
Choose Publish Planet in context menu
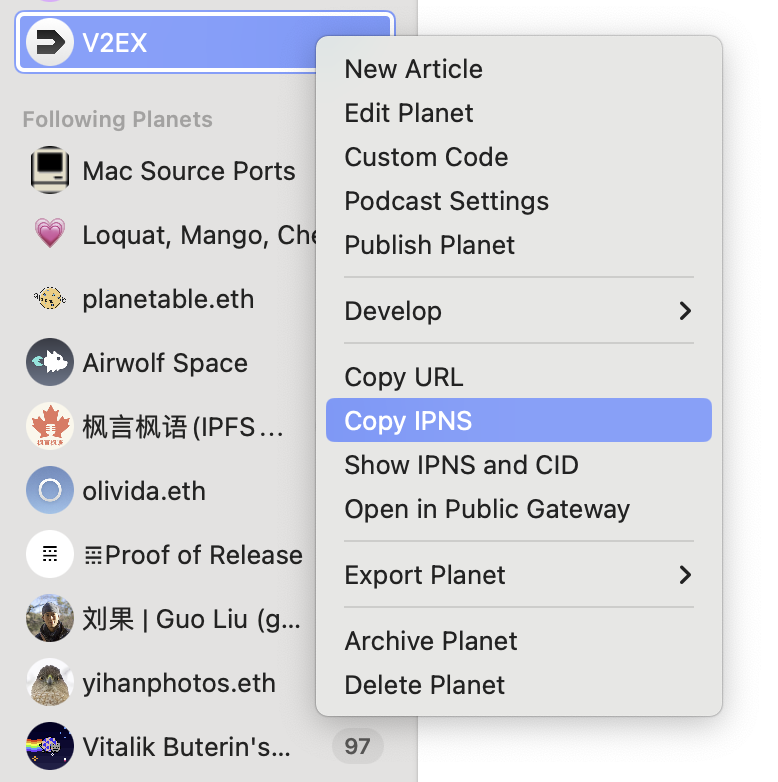coord(429,245)
